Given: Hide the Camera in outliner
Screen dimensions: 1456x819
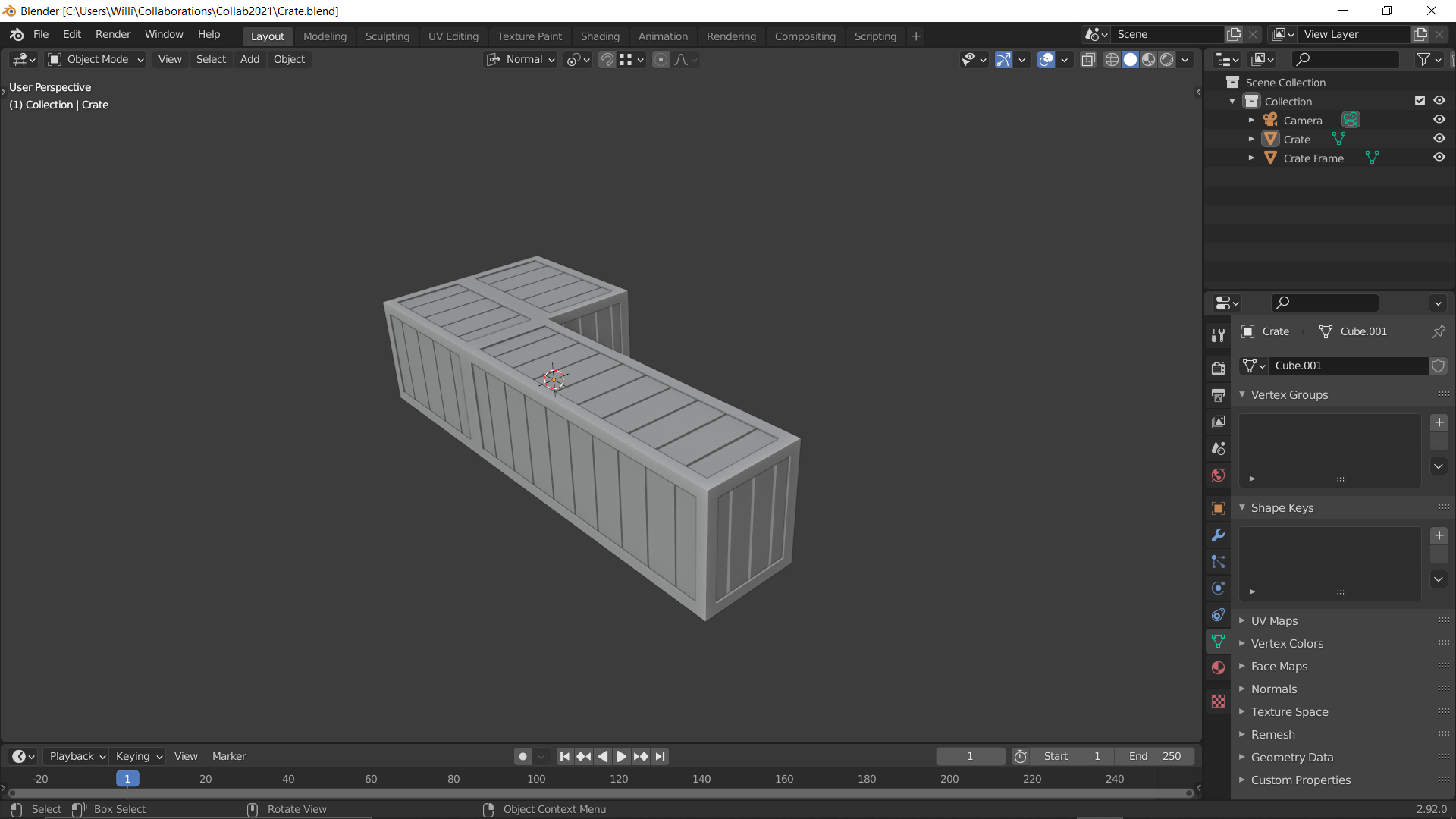Looking at the screenshot, I should coord(1439,120).
